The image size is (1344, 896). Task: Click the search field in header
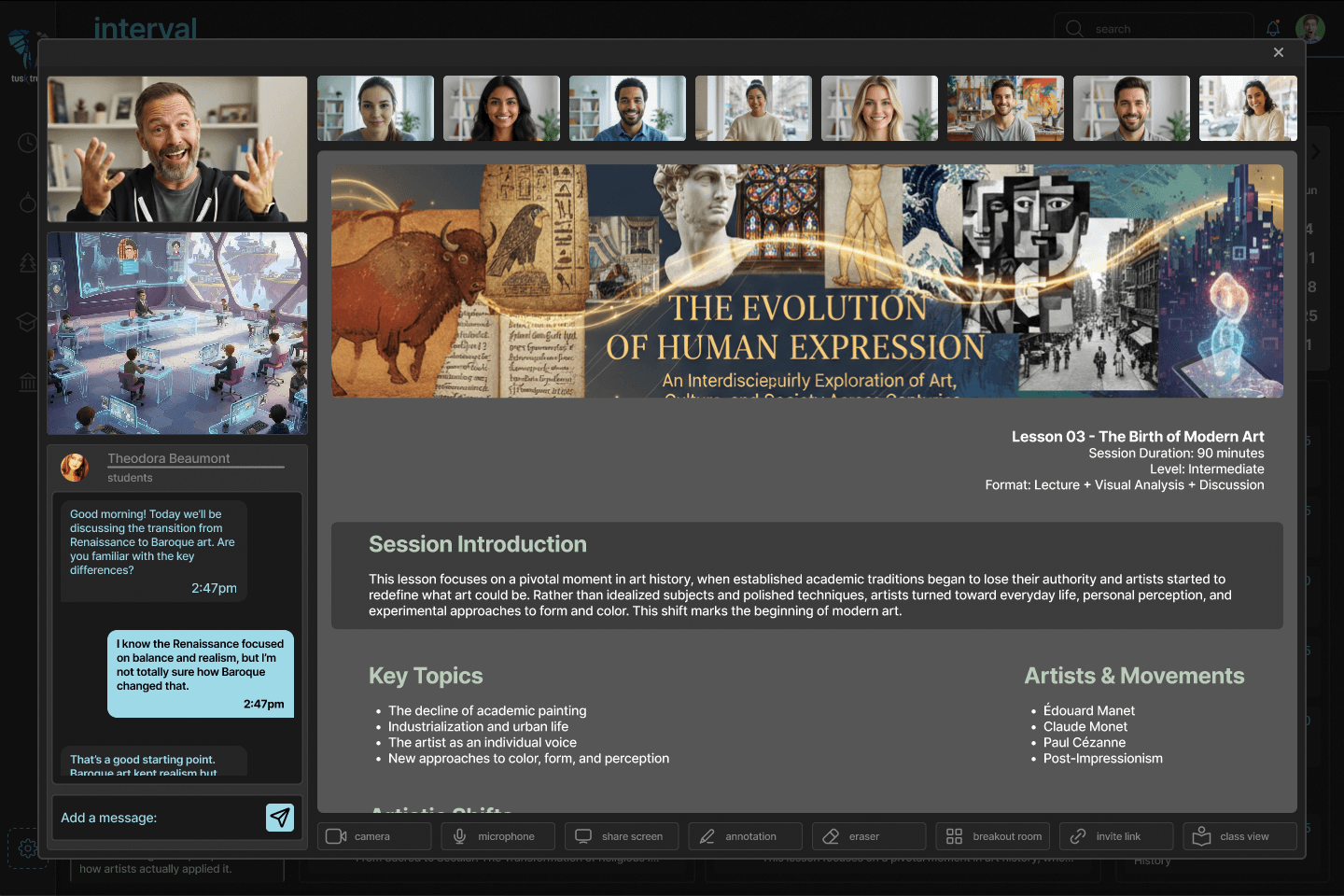click(x=1154, y=29)
